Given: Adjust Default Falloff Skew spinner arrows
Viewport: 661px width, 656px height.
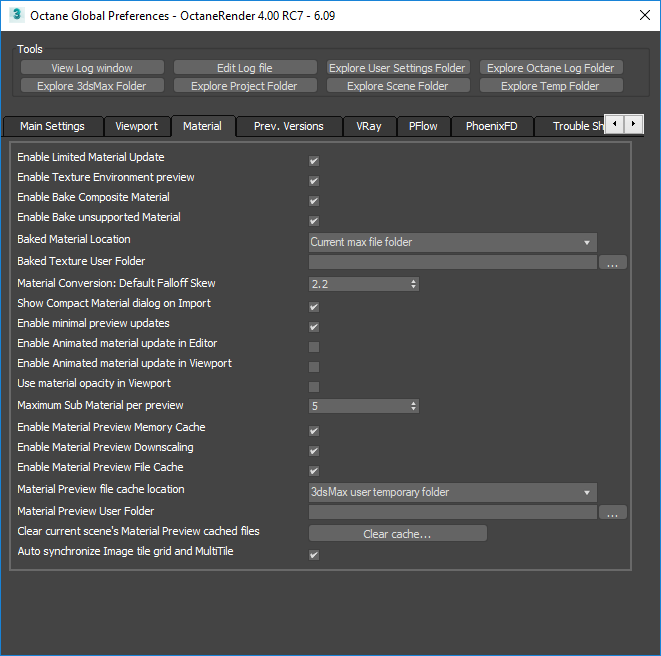Looking at the screenshot, I should click(x=414, y=284).
